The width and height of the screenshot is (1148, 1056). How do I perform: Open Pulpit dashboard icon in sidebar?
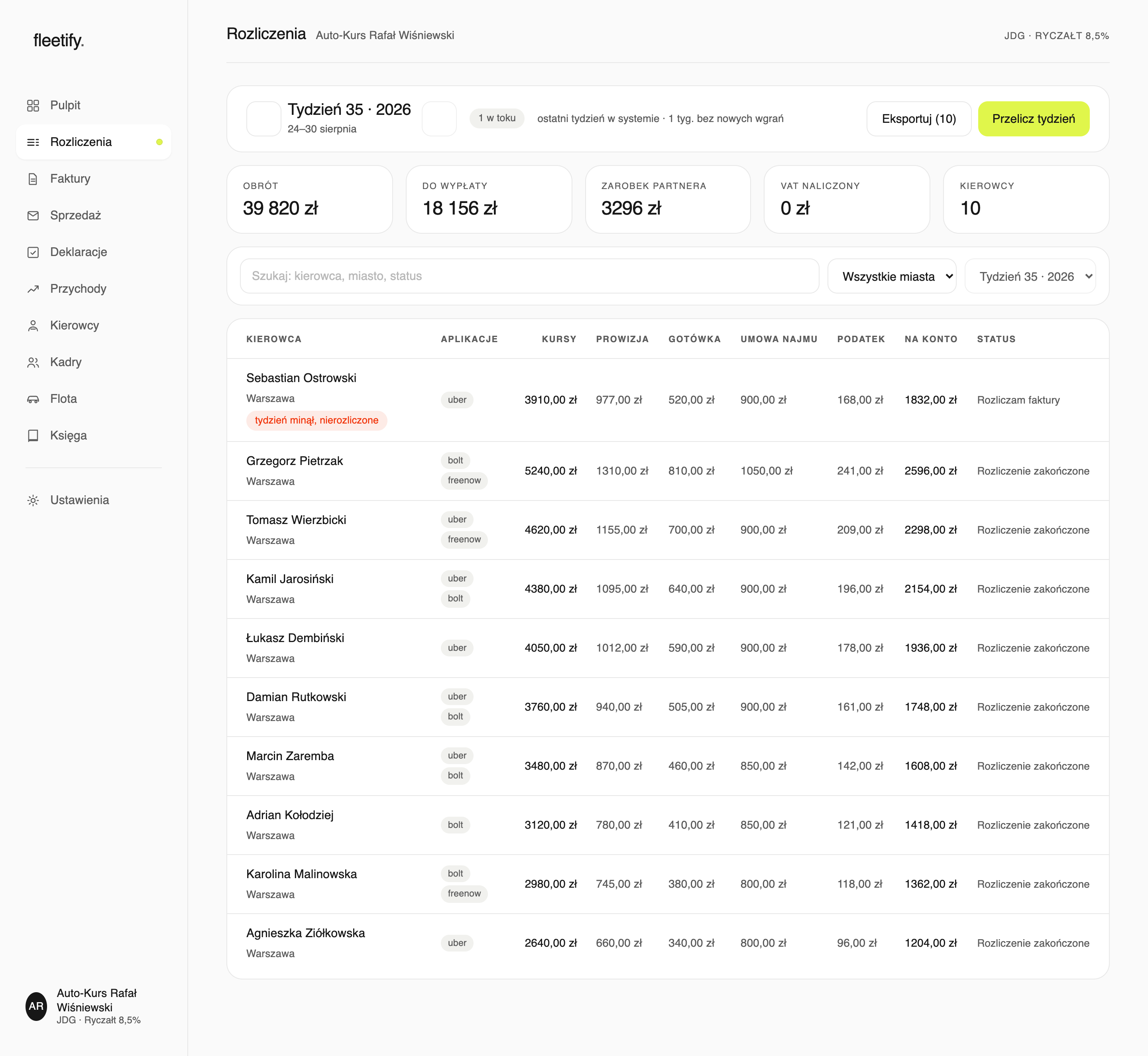[33, 106]
